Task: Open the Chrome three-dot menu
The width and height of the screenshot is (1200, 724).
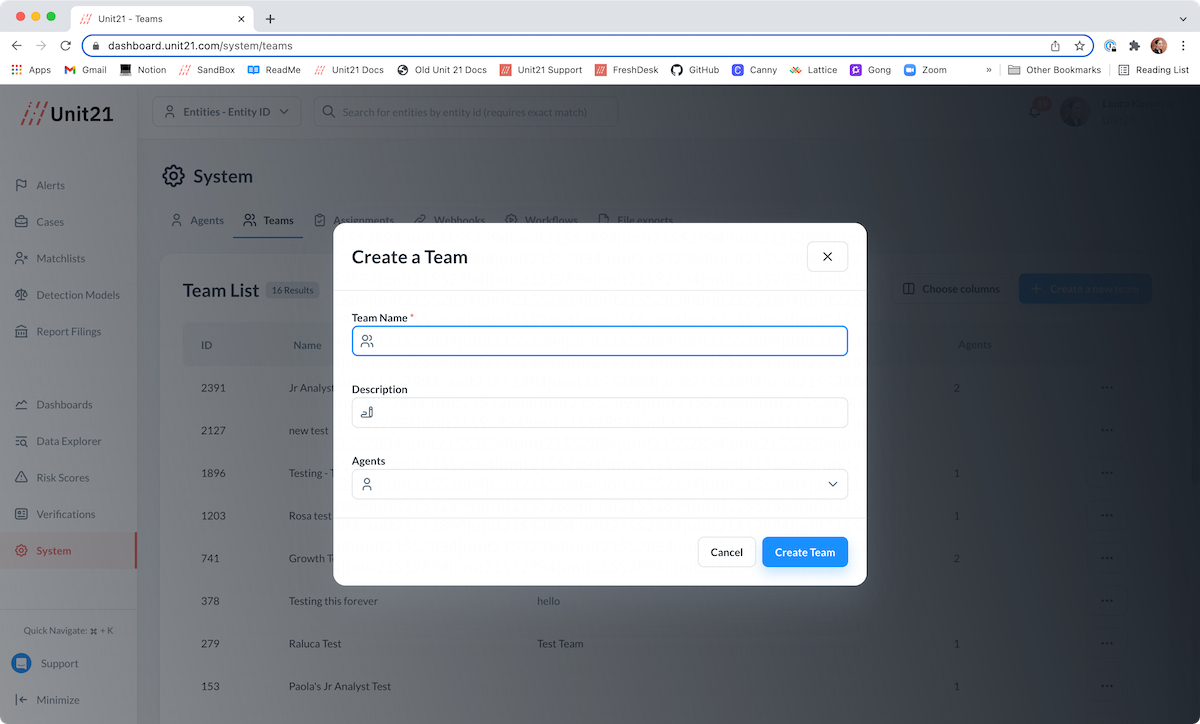Action: click(x=1183, y=46)
